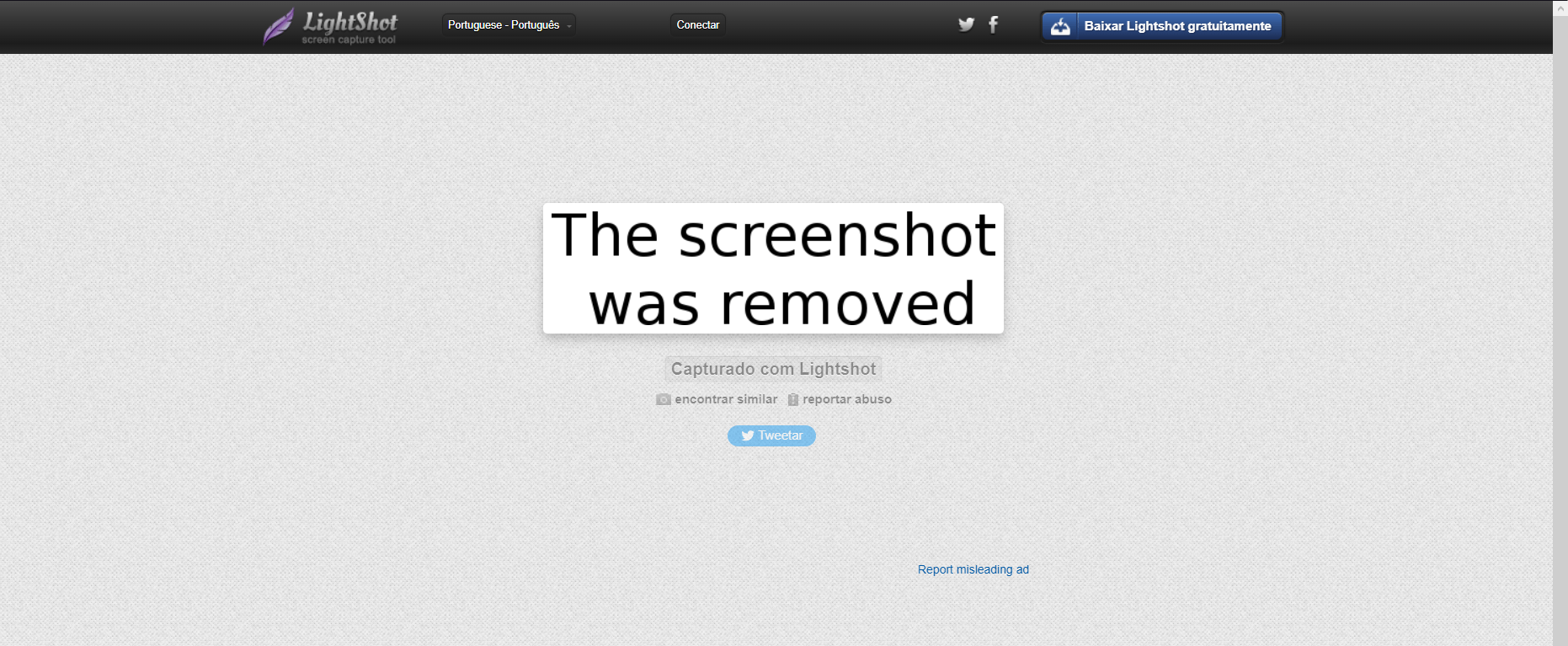1568x646 pixels.
Task: Click the LightShot feather logo
Action: point(279,26)
